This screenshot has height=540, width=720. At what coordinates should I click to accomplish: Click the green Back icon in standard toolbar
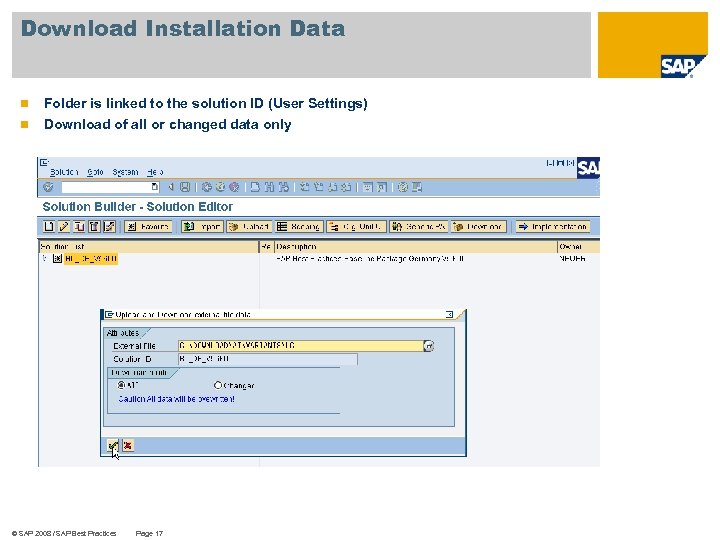207,187
